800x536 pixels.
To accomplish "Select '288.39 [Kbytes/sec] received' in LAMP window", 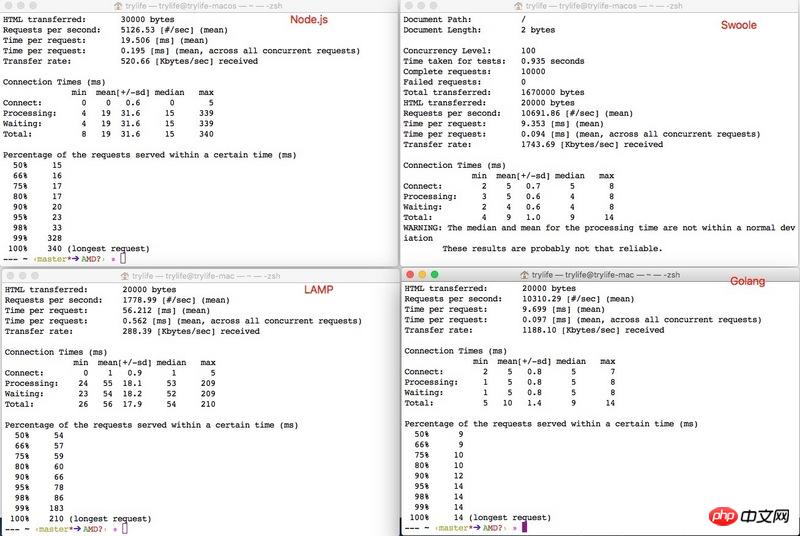I will pos(191,331).
